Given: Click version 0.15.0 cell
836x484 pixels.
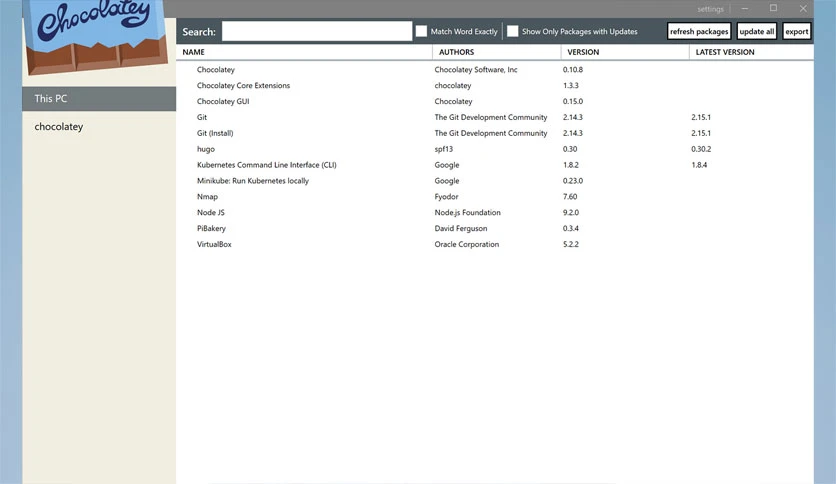Looking at the screenshot, I should click(573, 101).
